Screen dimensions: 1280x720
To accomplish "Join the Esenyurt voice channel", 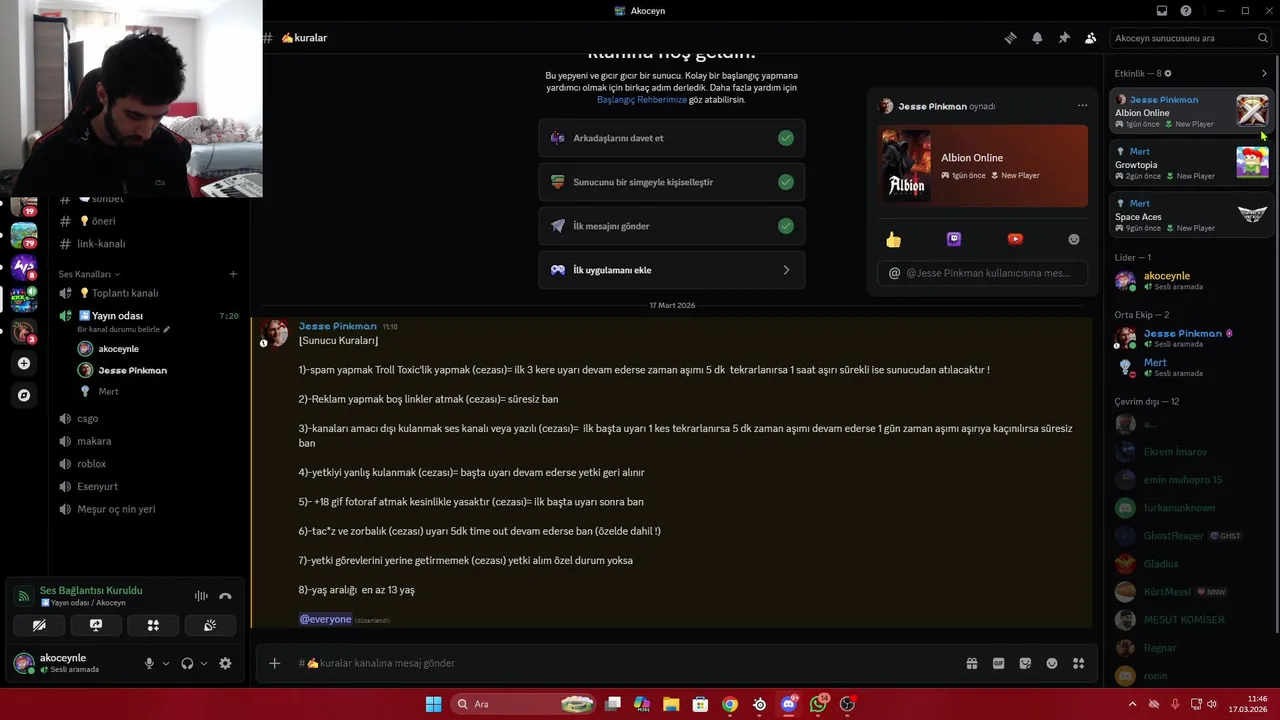I will pyautogui.click(x=148, y=486).
